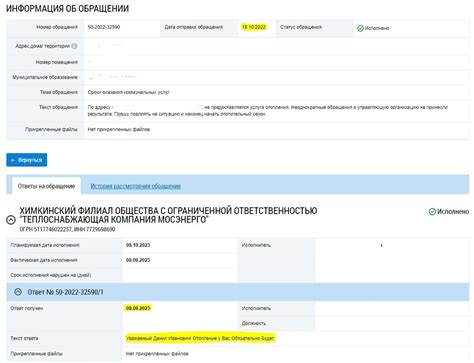Click the Тема обращения value about коммунальных услуг
The height and width of the screenshot is (363, 474).
(128, 92)
